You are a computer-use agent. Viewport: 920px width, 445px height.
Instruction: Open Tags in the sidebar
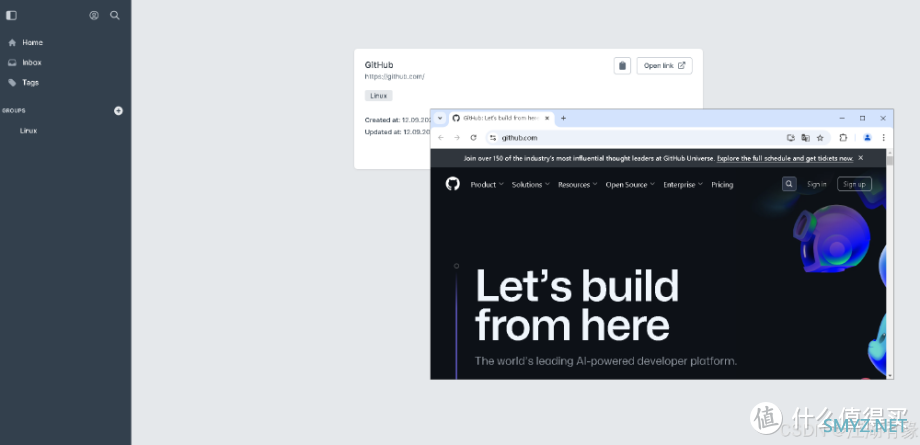coord(30,82)
